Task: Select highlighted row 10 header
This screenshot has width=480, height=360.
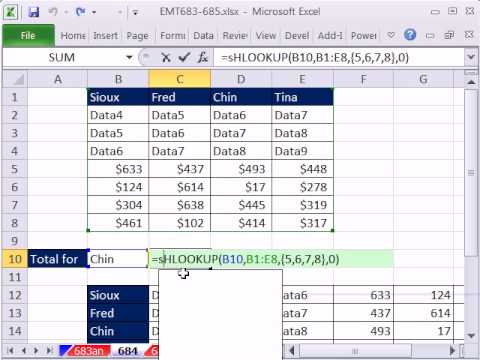Action: pos(15,259)
